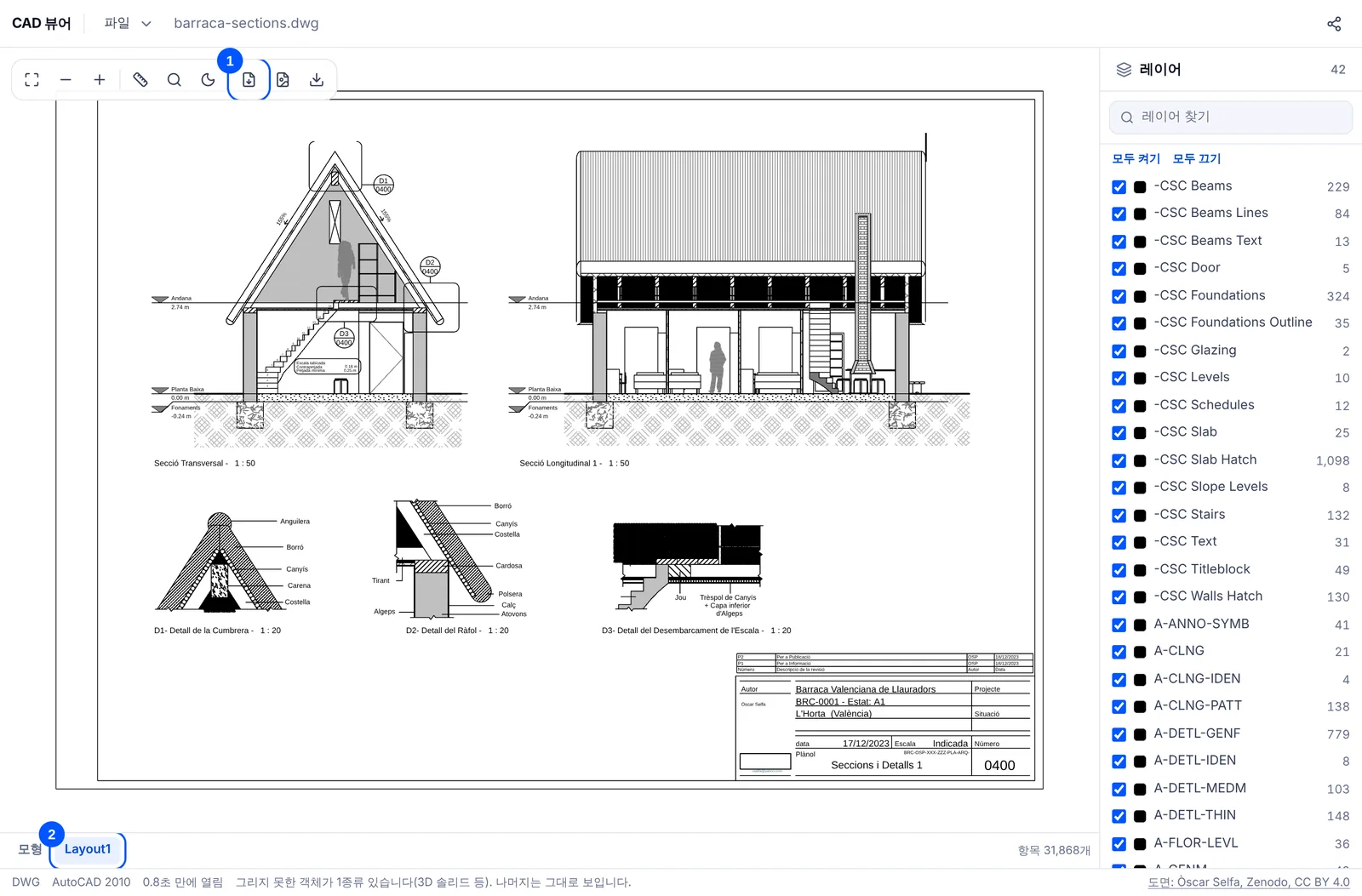Click the A-DETL-IDEN layer name

pyautogui.click(x=1194, y=761)
